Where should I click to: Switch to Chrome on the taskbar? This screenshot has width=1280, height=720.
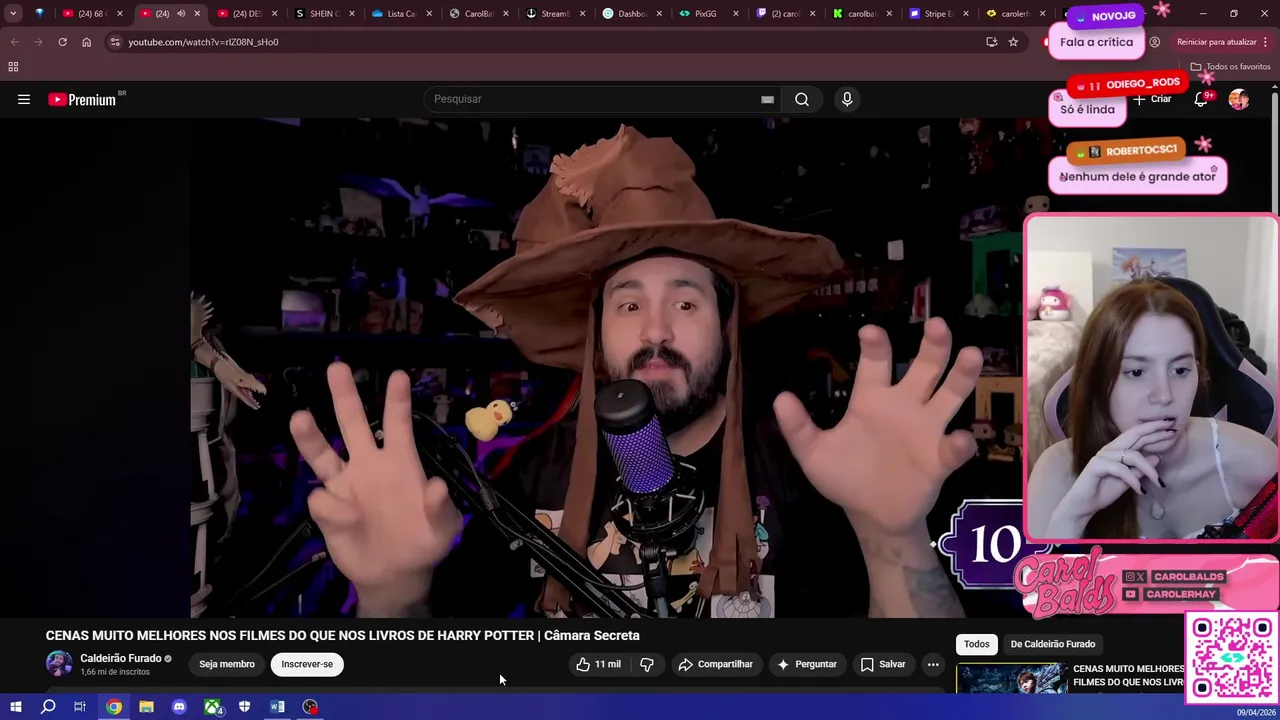click(114, 707)
